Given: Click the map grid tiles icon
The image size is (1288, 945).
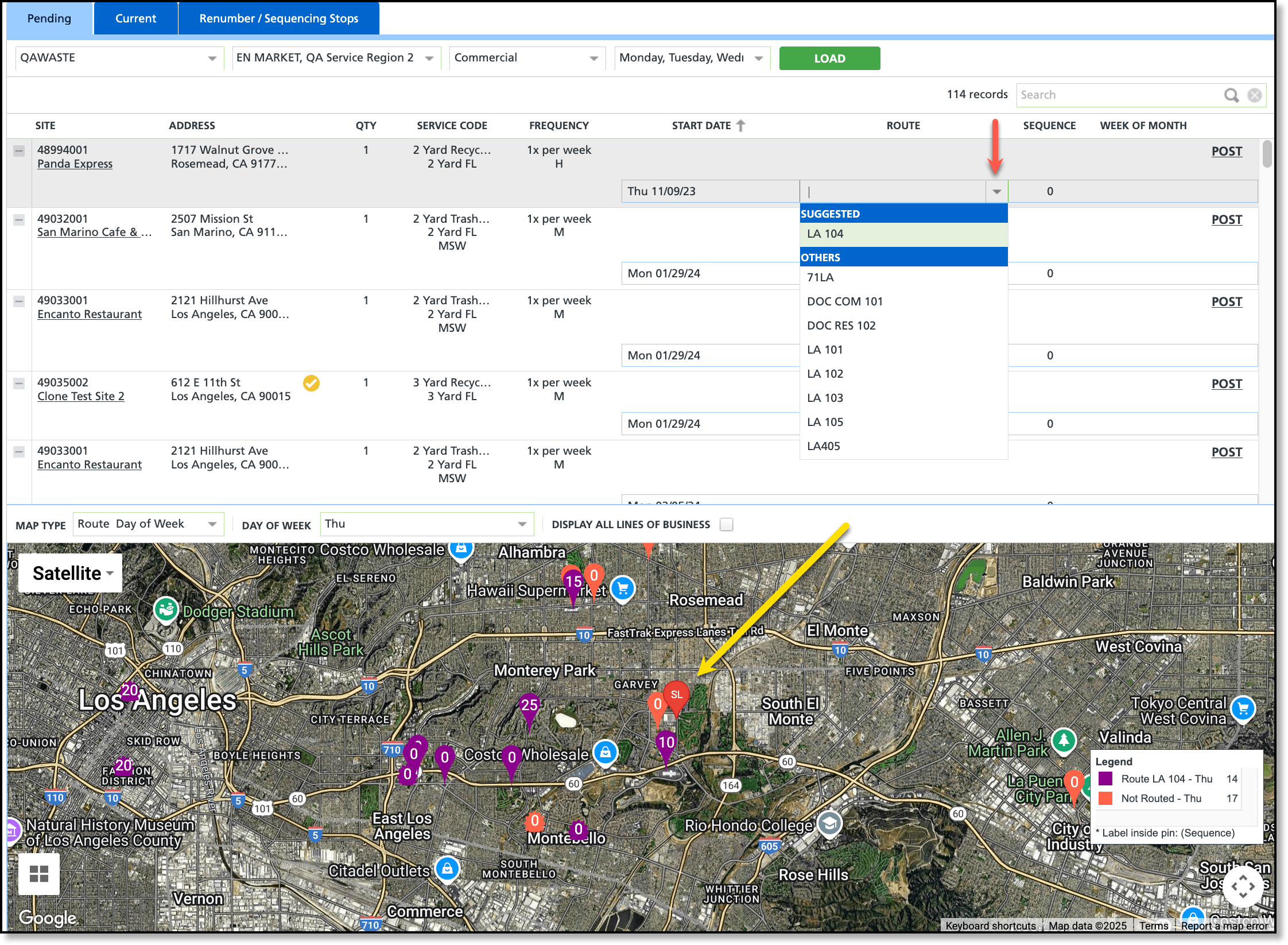Looking at the screenshot, I should (38, 874).
